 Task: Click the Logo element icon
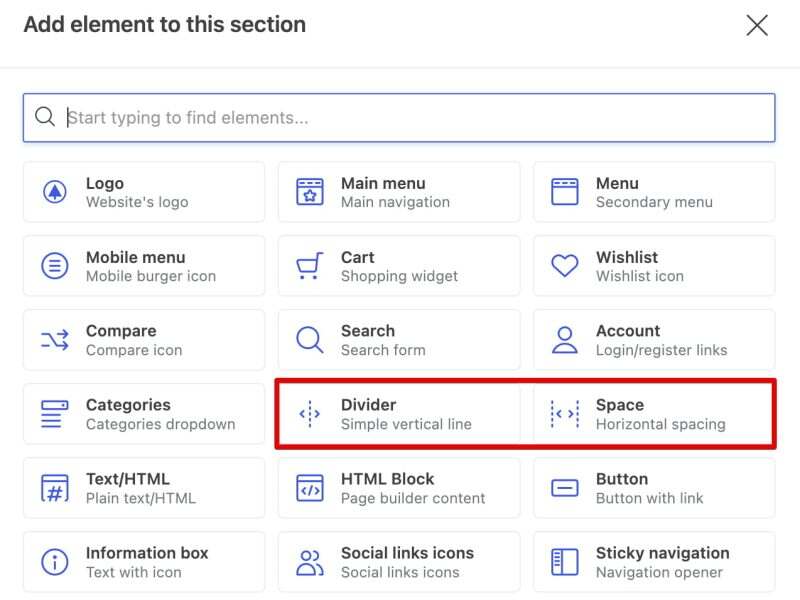pos(55,192)
